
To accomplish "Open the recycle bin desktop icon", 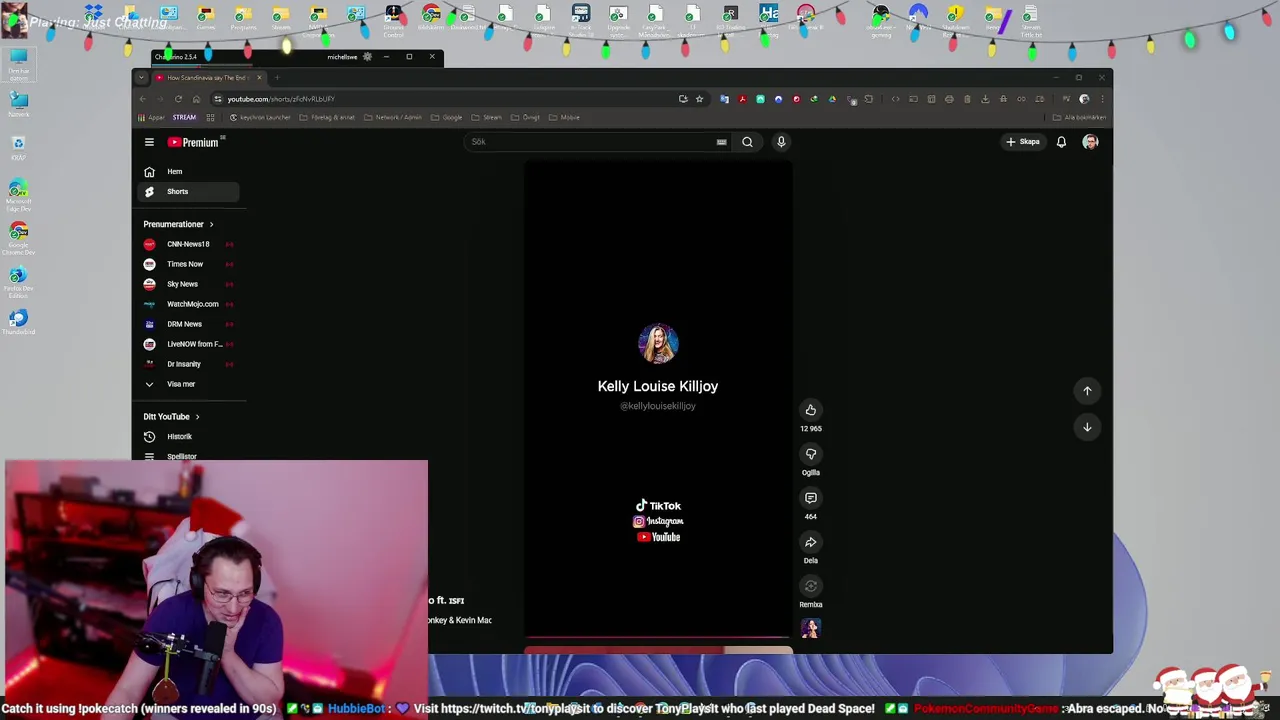I will click(18, 147).
